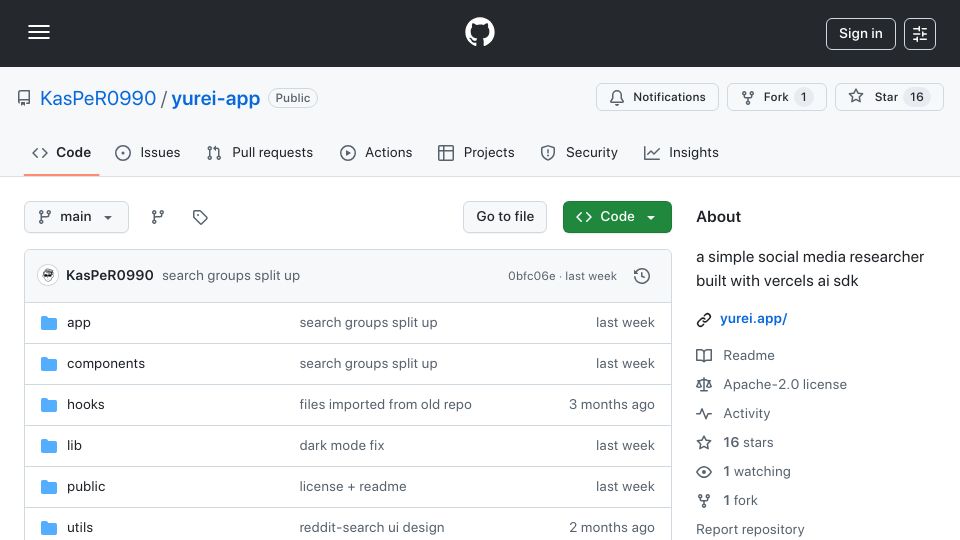Click the Go to file button

click(x=505, y=217)
